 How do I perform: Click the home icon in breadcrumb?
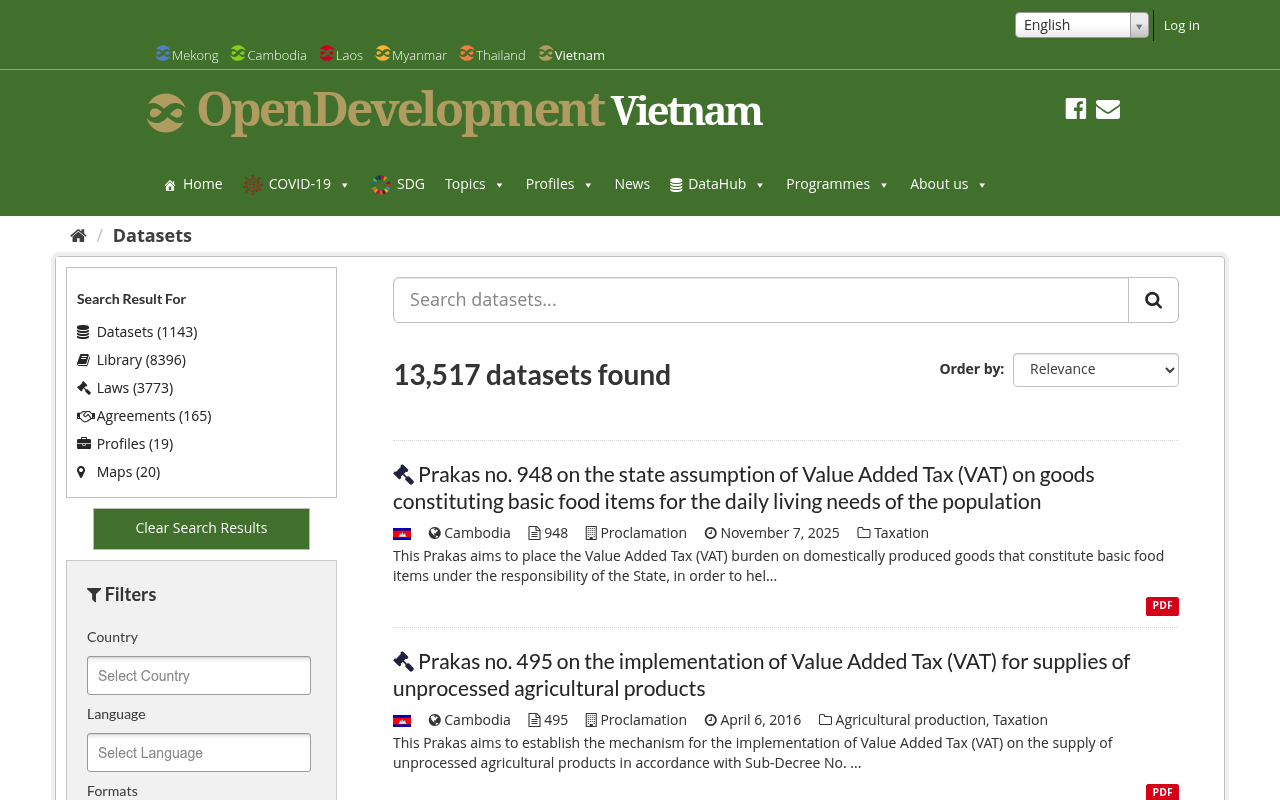pos(78,236)
